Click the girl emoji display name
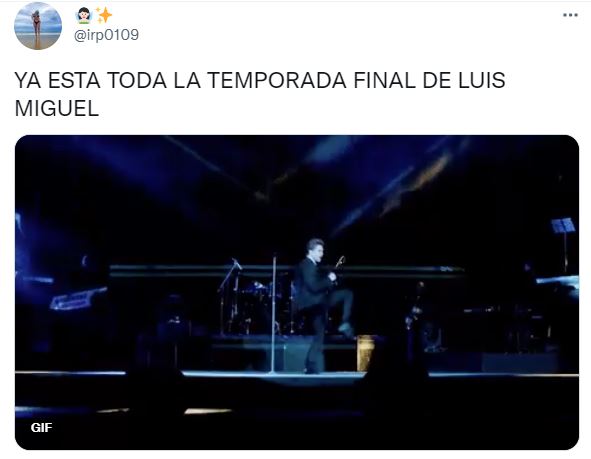This screenshot has height=459, width=591. (84, 15)
